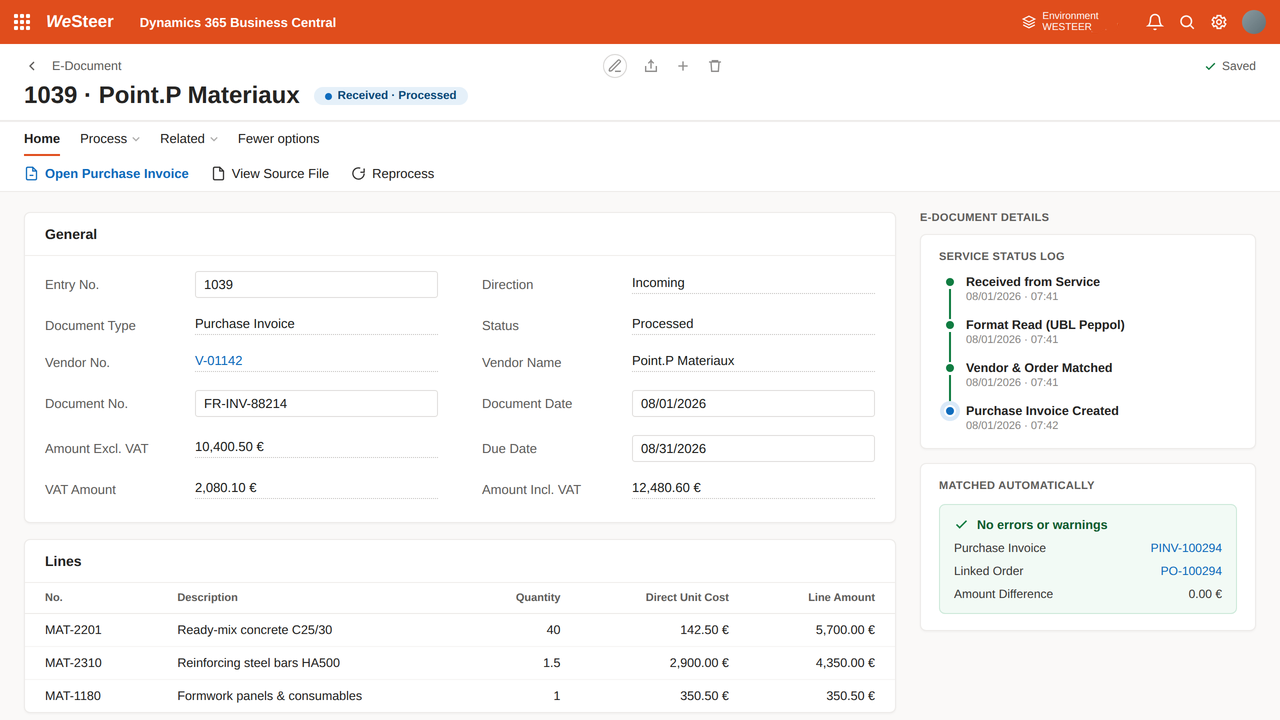Image resolution: width=1280 pixels, height=720 pixels.
Task: Open linked order PO-100294
Action: tap(1191, 571)
